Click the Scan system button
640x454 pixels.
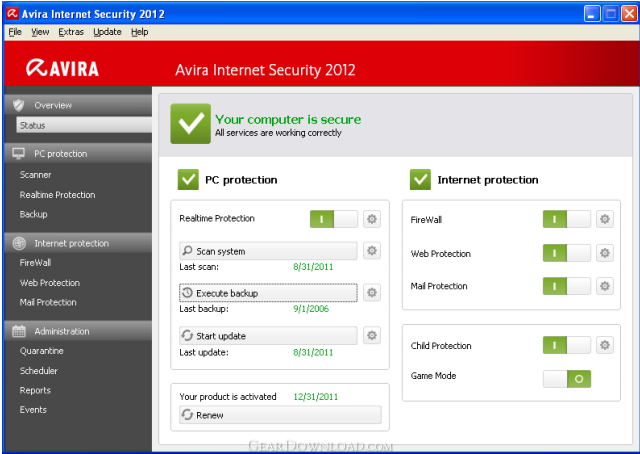tap(267, 251)
